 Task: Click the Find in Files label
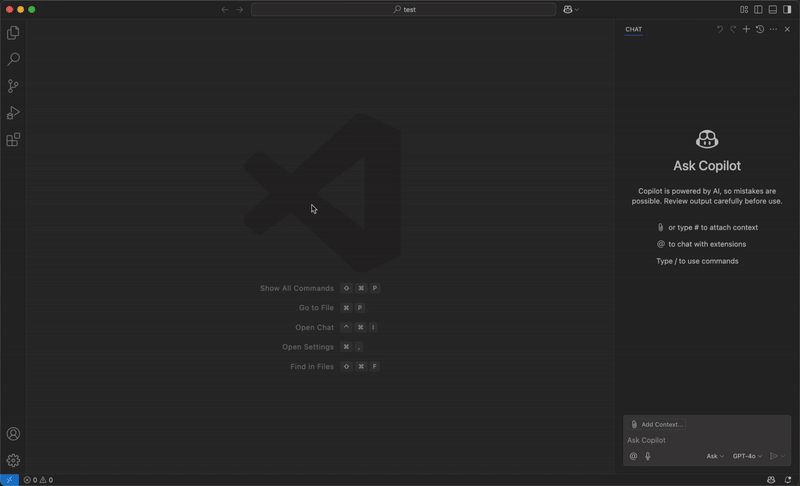(312, 367)
